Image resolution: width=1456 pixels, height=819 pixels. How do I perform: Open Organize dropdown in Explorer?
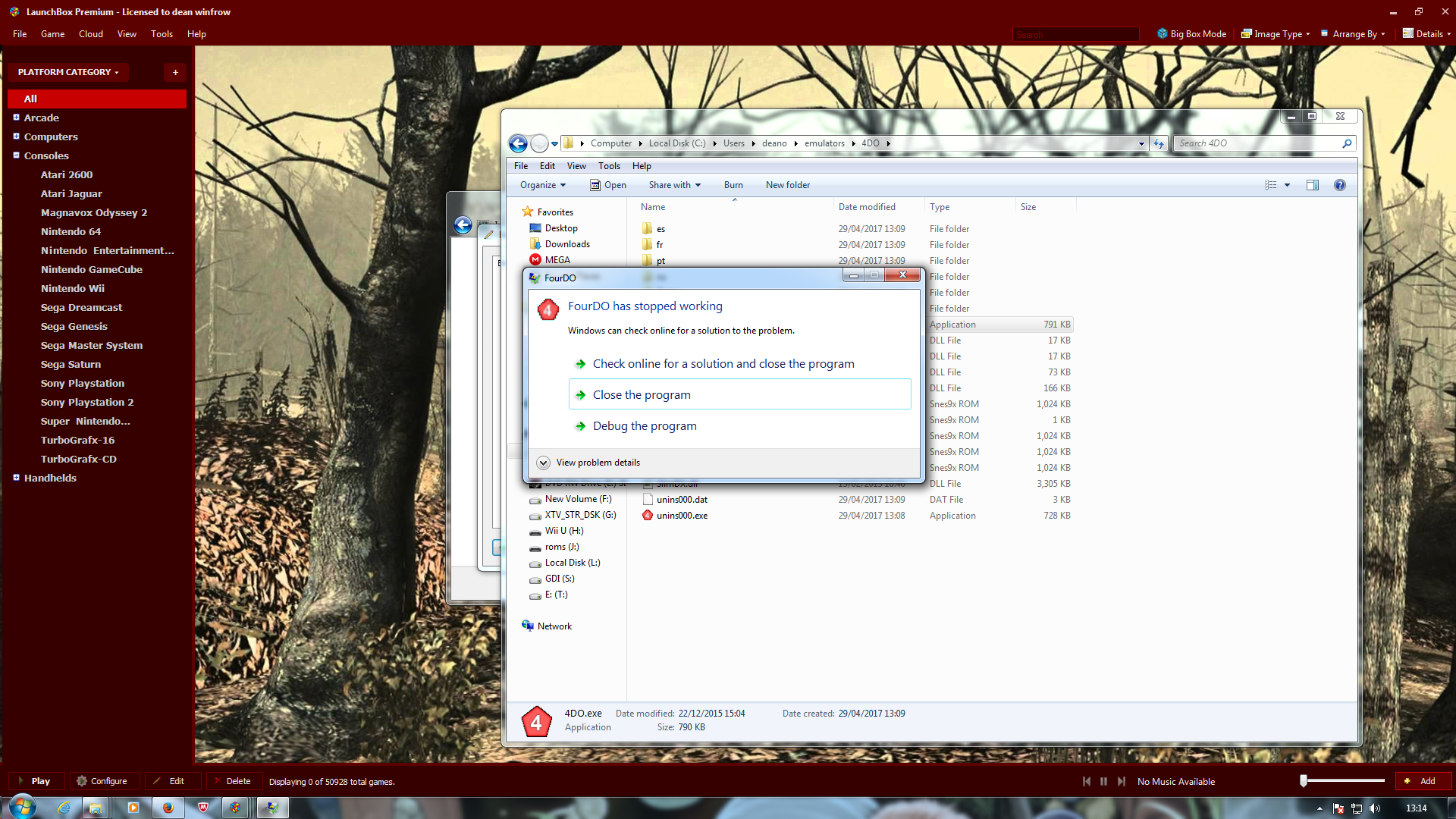(543, 185)
